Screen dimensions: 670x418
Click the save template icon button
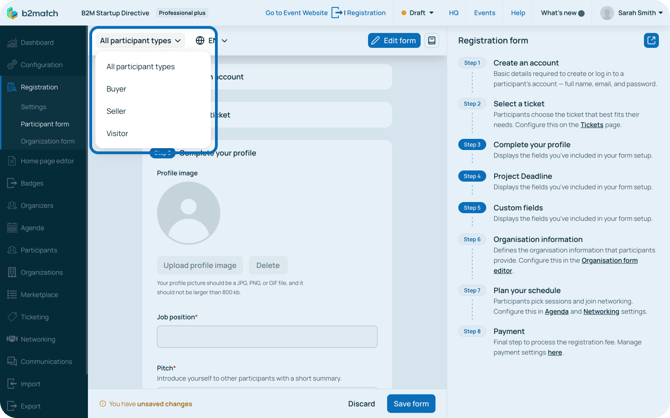432,41
